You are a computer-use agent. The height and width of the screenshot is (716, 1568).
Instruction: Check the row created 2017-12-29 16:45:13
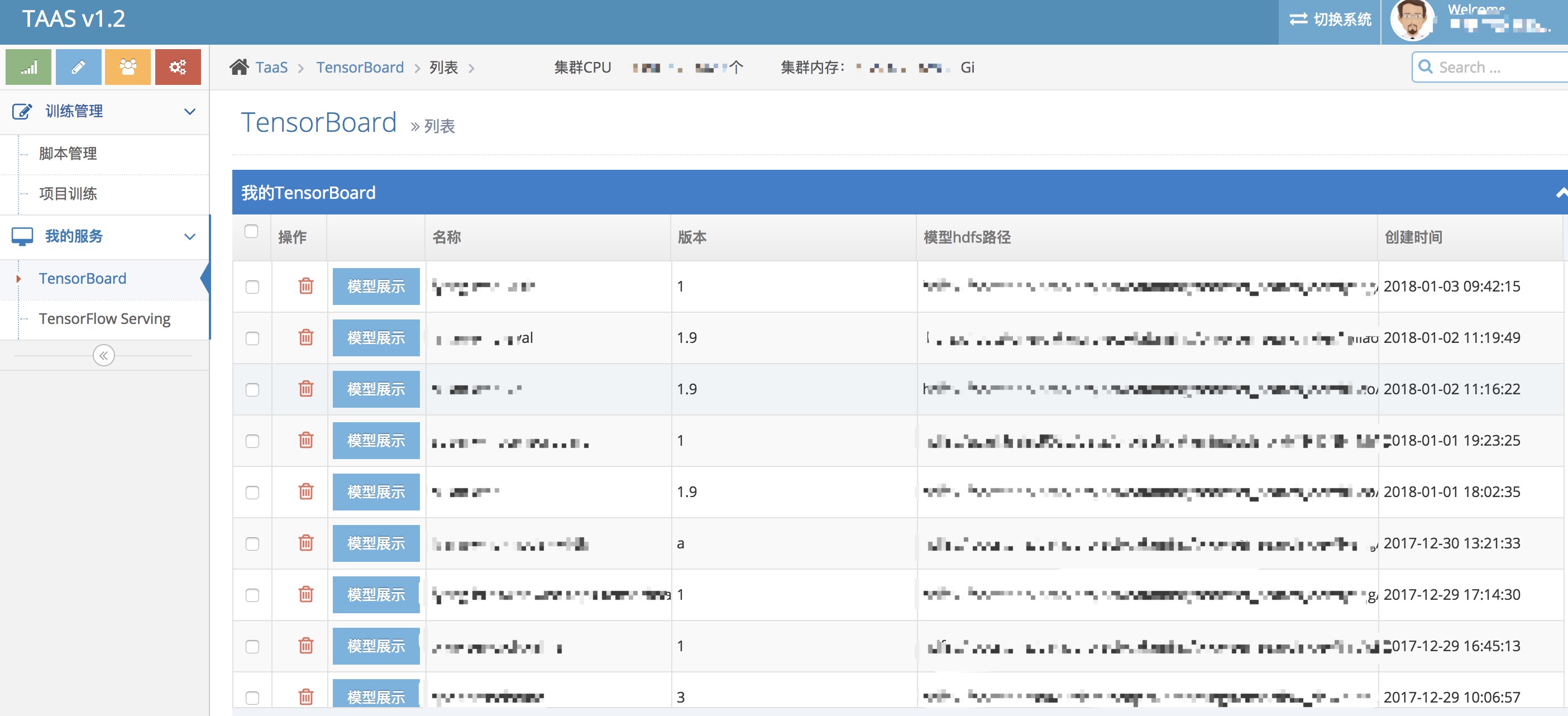pos(252,647)
